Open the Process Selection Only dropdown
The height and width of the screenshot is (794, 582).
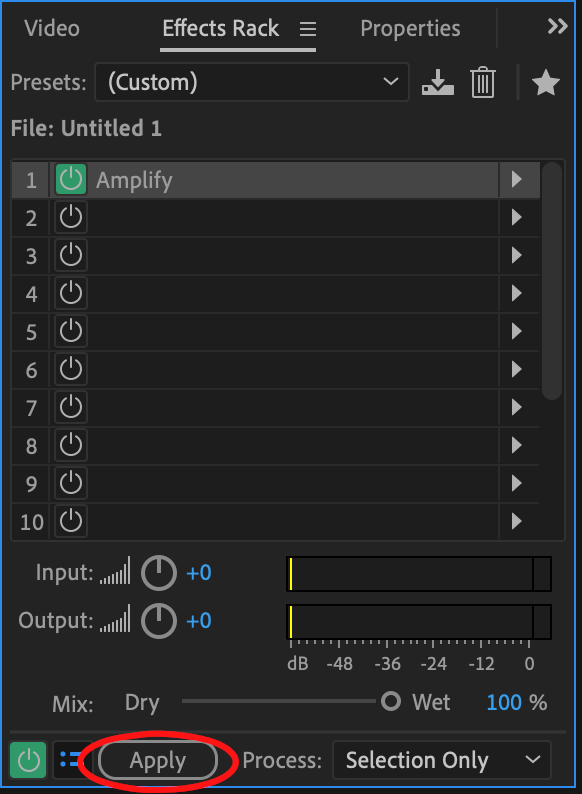point(442,760)
